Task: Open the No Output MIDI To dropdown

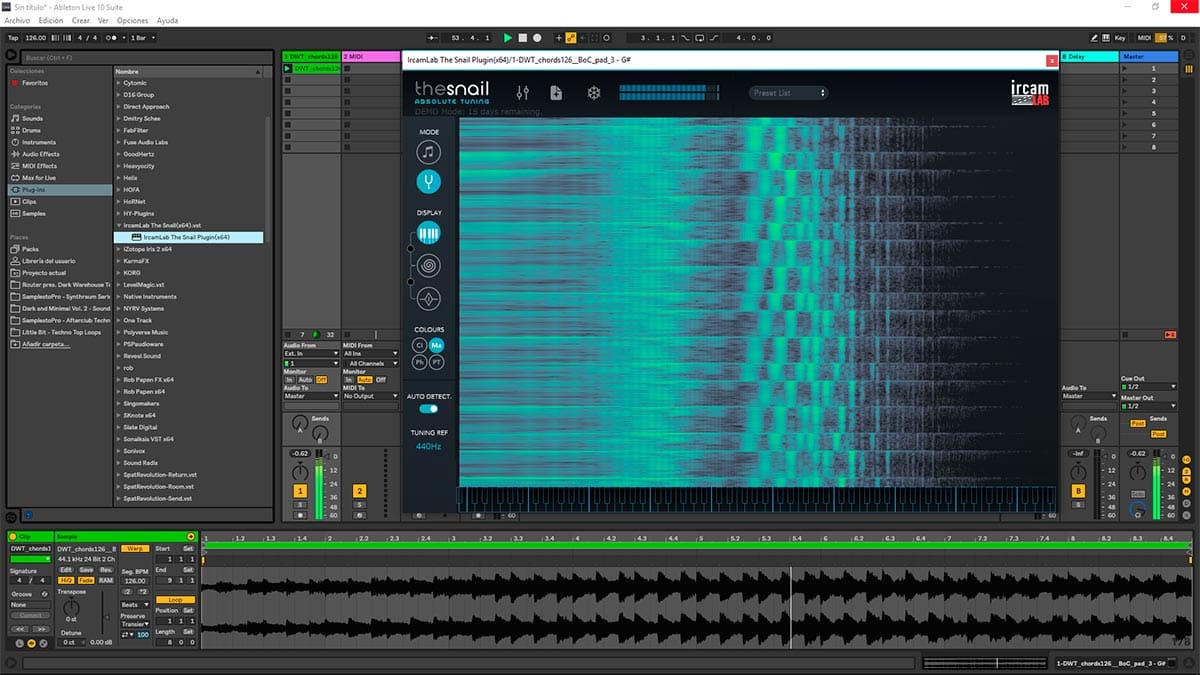Action: coord(371,396)
